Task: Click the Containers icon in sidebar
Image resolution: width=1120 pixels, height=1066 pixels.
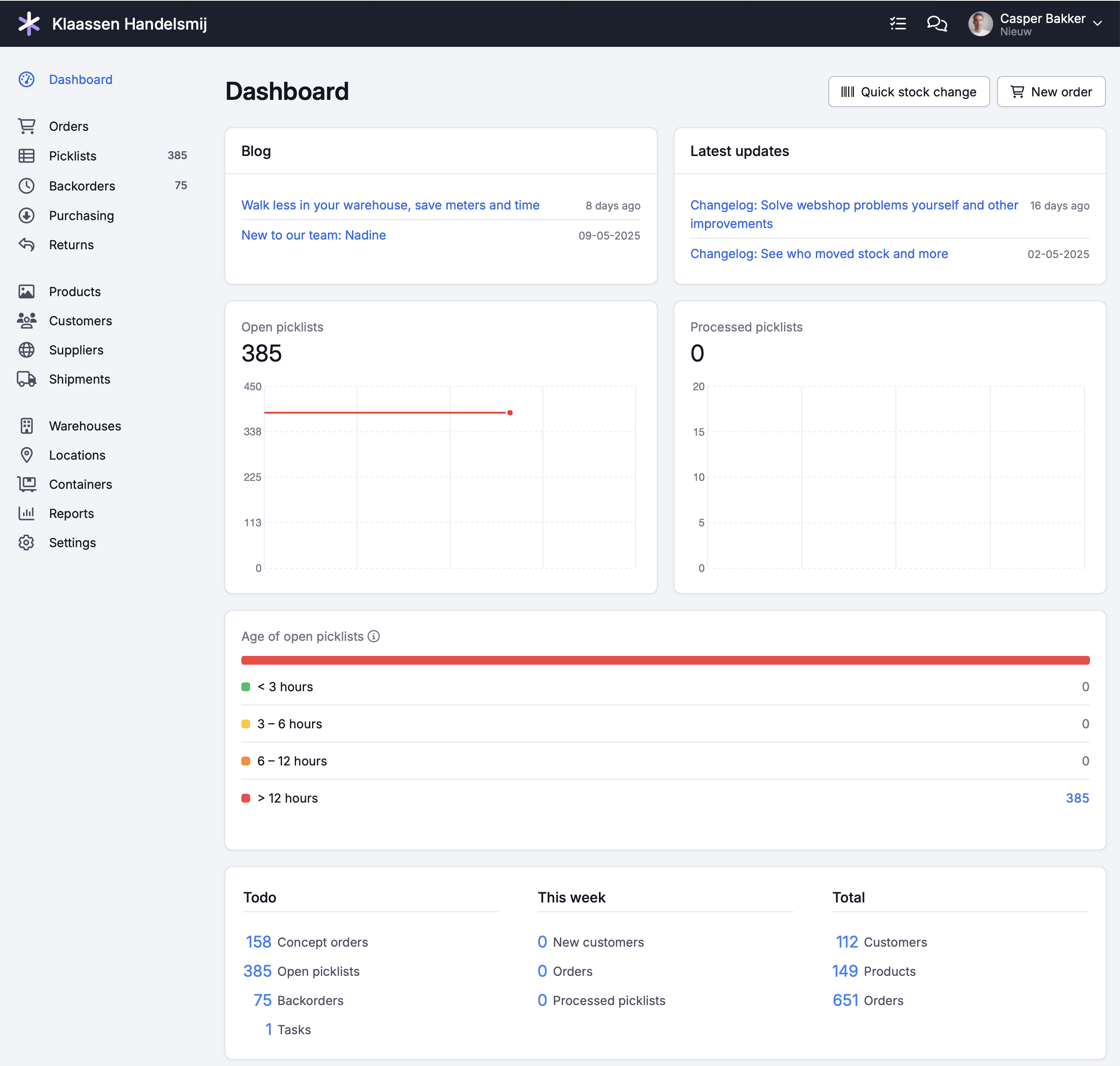Action: pos(27,484)
